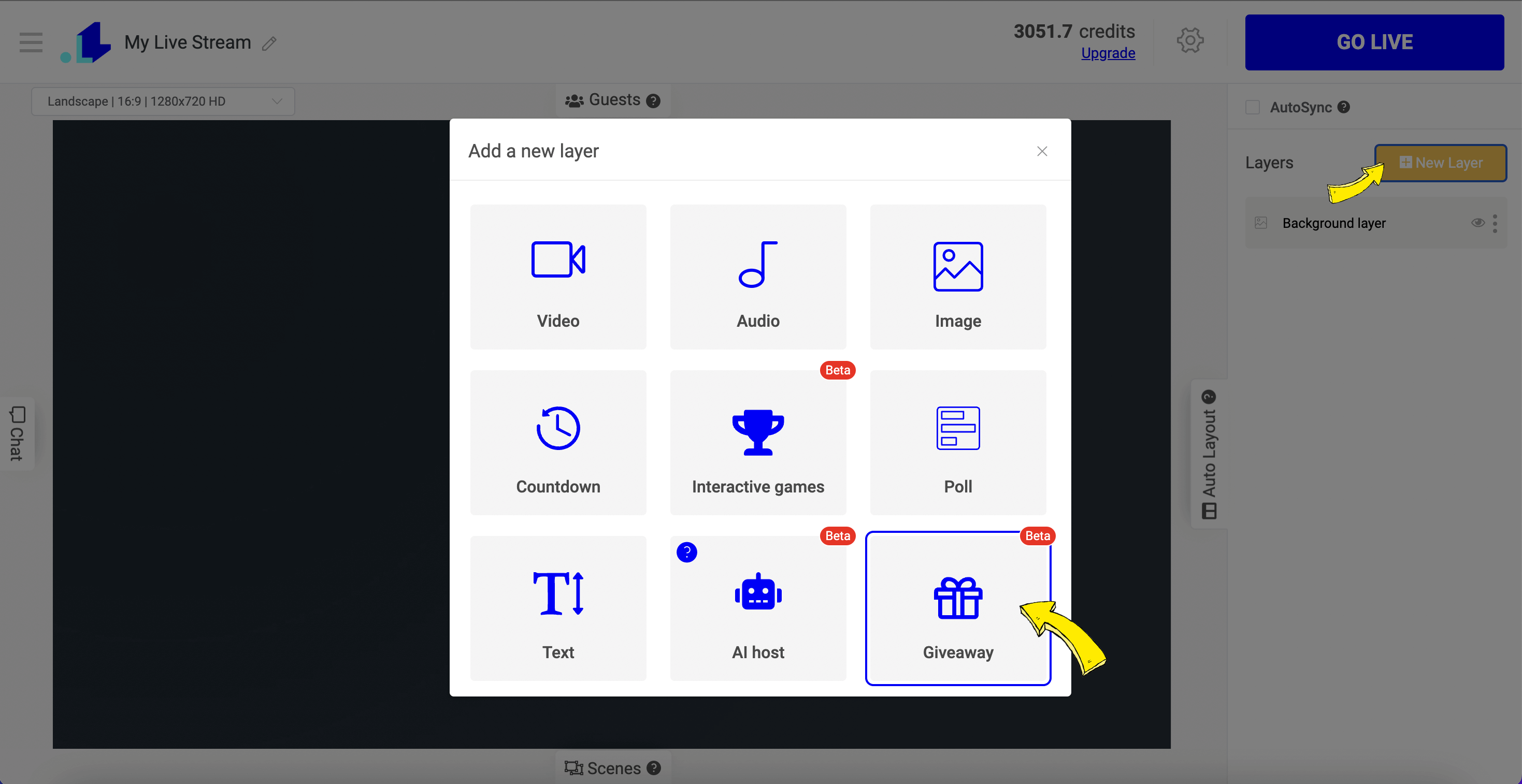Click the GO LIVE button
The width and height of the screenshot is (1522, 784).
point(1374,42)
